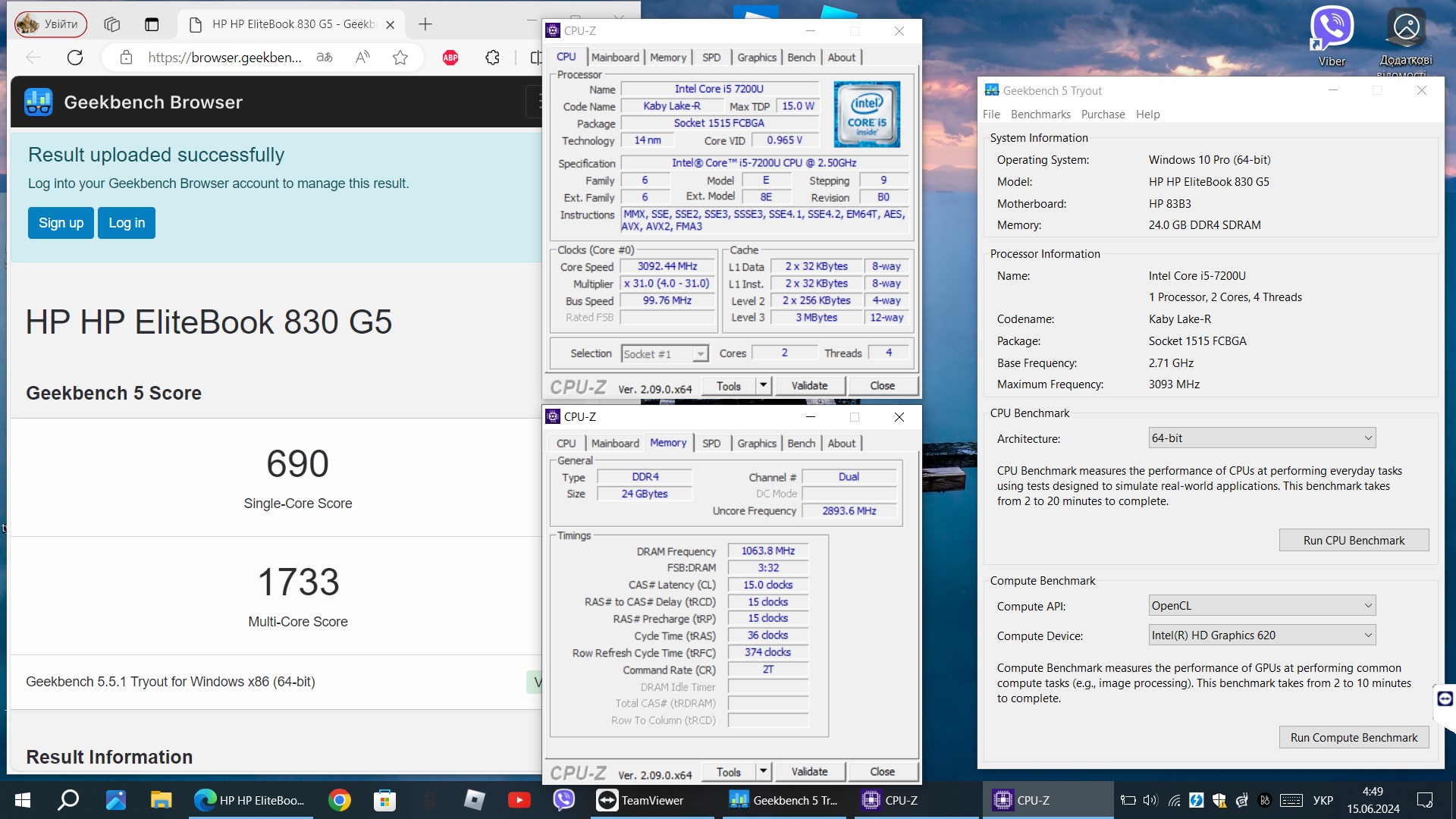Click the translate icon in address bar
Screen dimensions: 1456x819
coord(325,58)
